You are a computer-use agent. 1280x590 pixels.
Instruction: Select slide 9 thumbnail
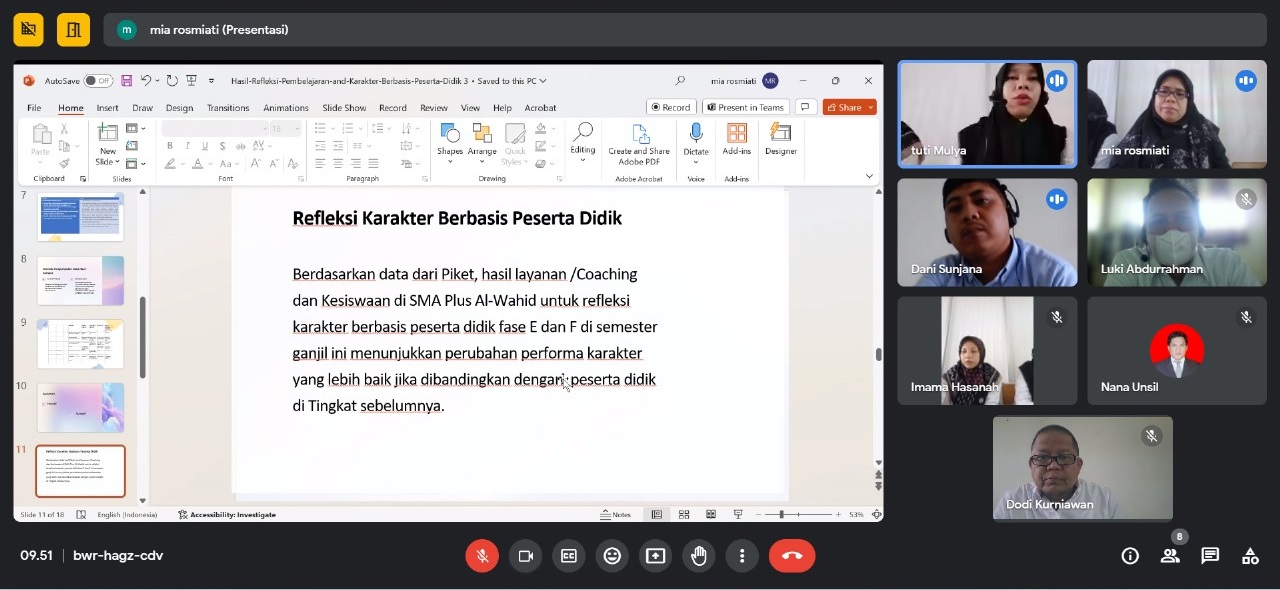[81, 344]
